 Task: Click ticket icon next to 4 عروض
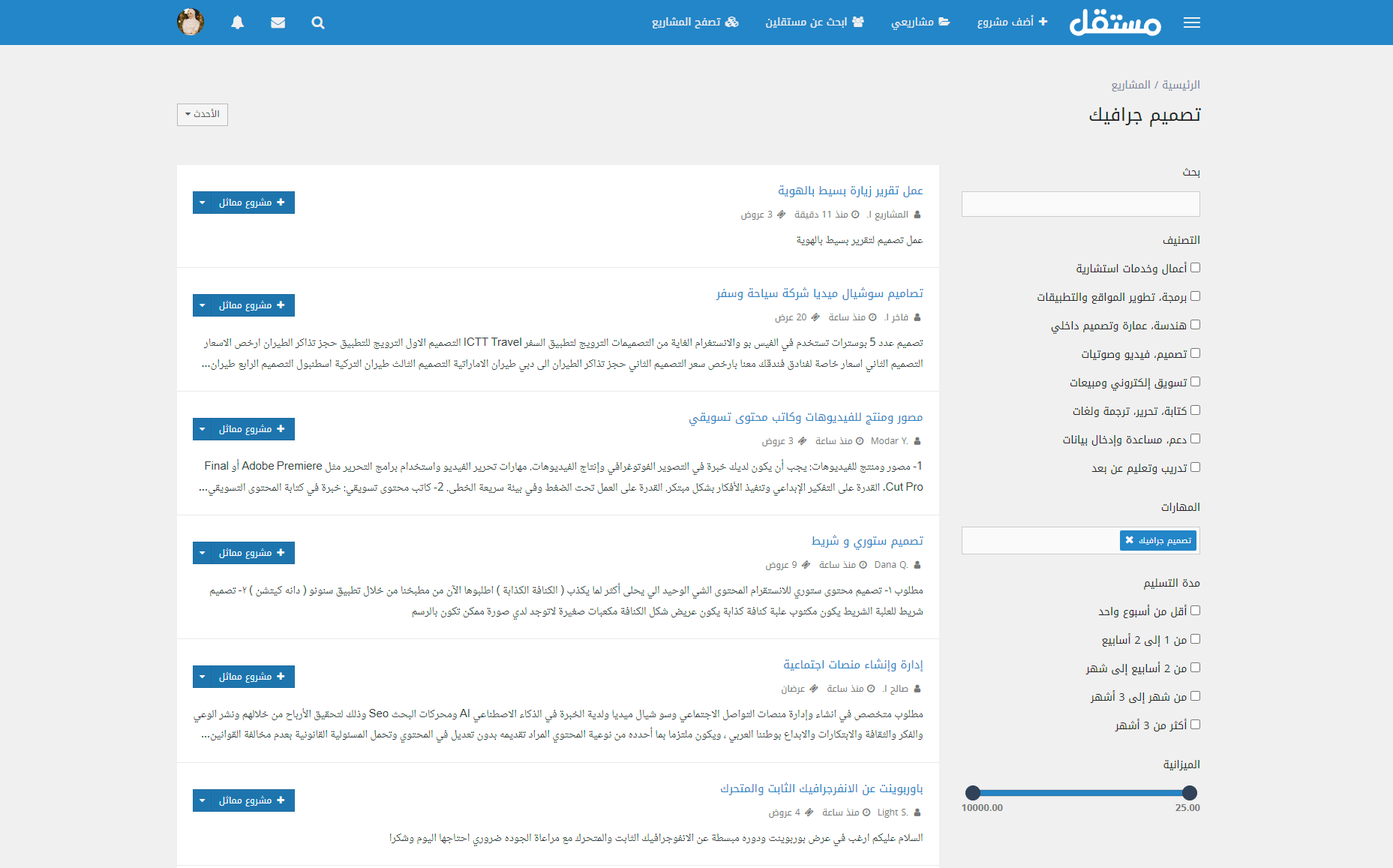click(809, 812)
